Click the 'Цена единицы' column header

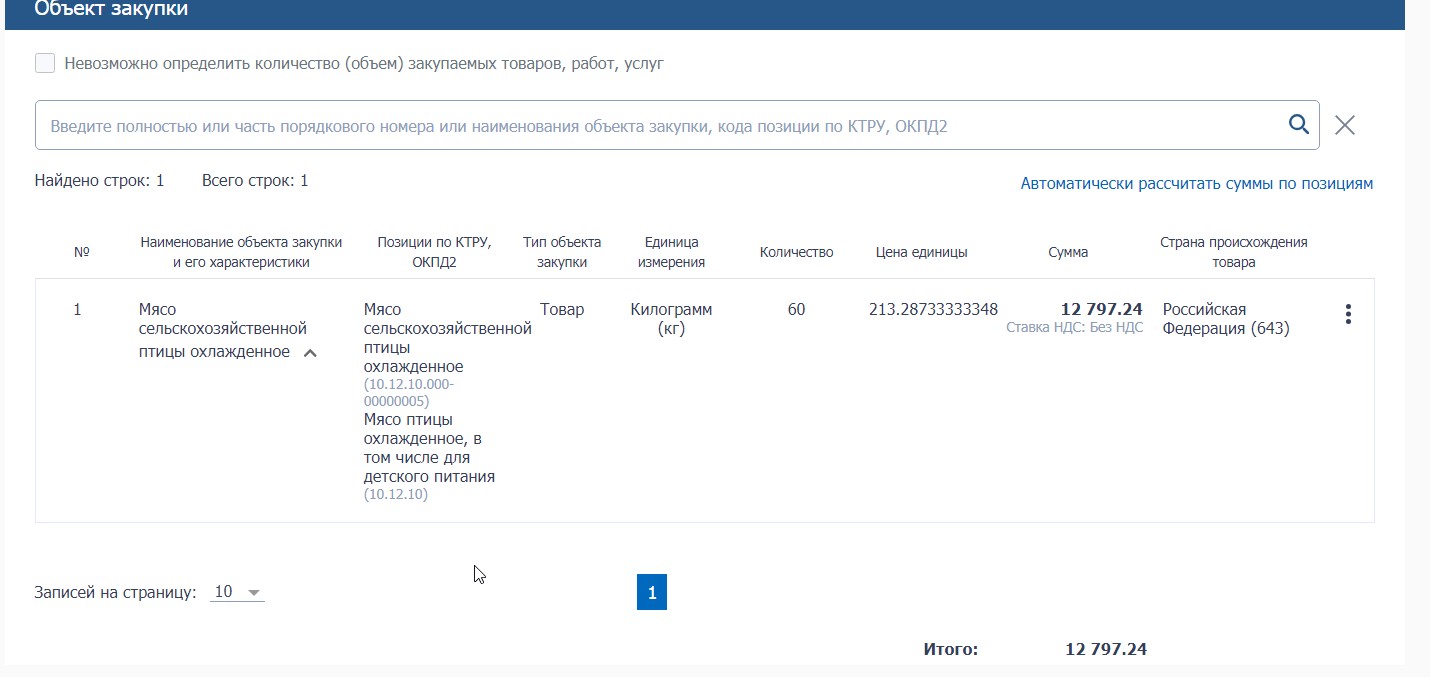(921, 252)
